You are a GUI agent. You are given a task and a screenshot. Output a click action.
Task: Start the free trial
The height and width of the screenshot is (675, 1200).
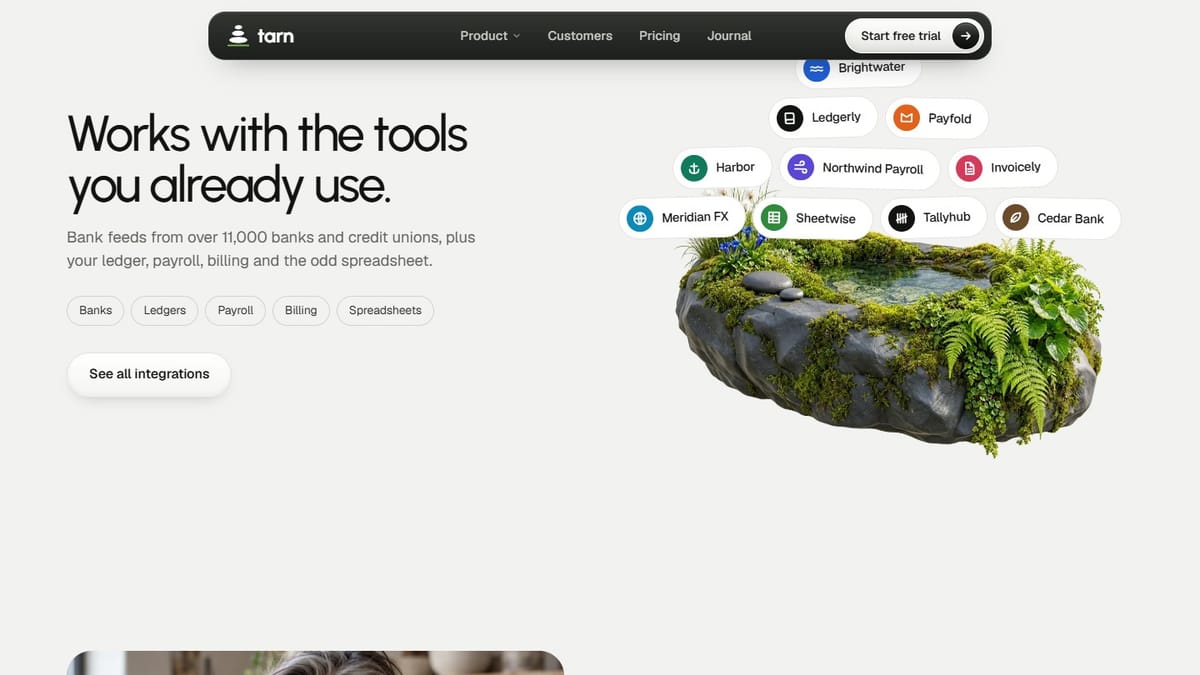914,36
